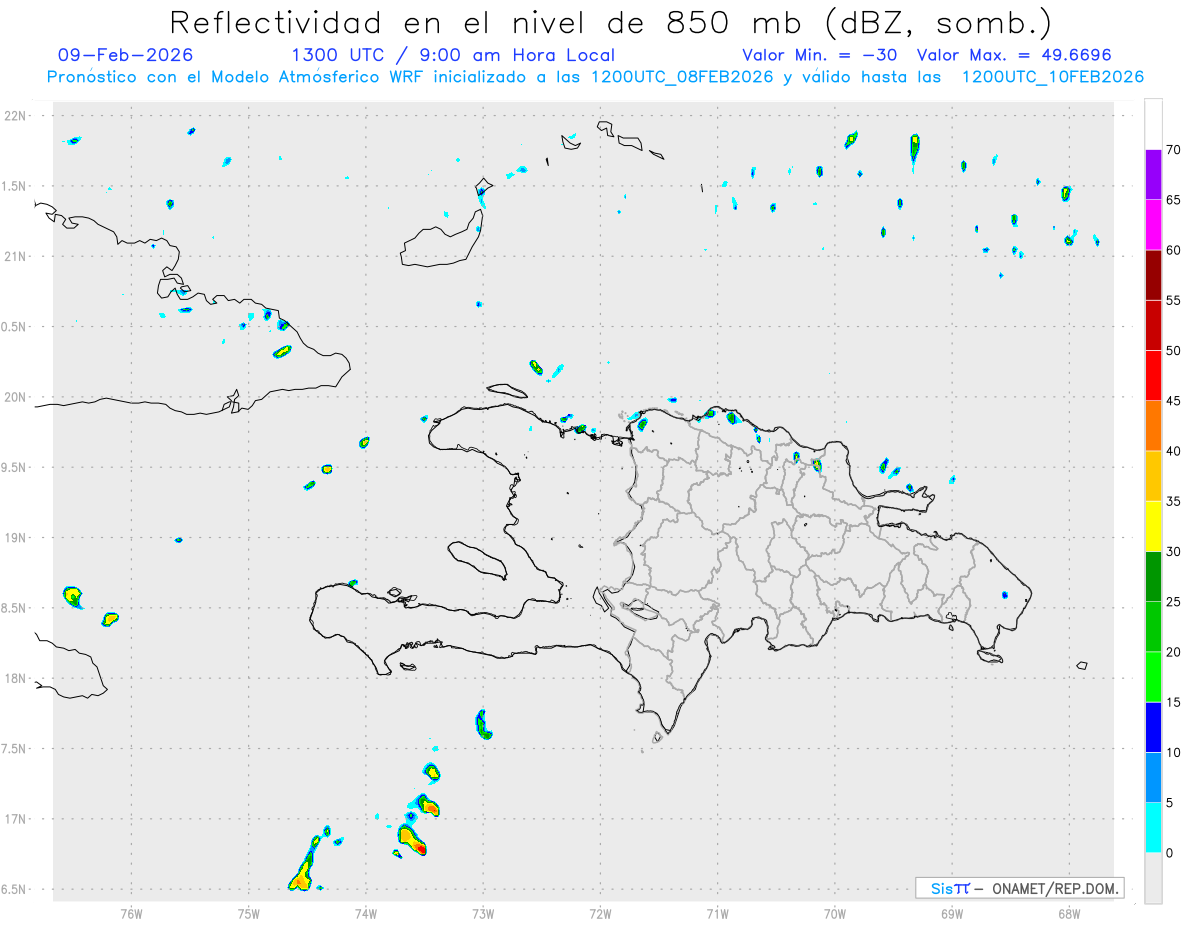Click the orange 40–45 dBZ colorbar segment

pyautogui.click(x=1153, y=426)
